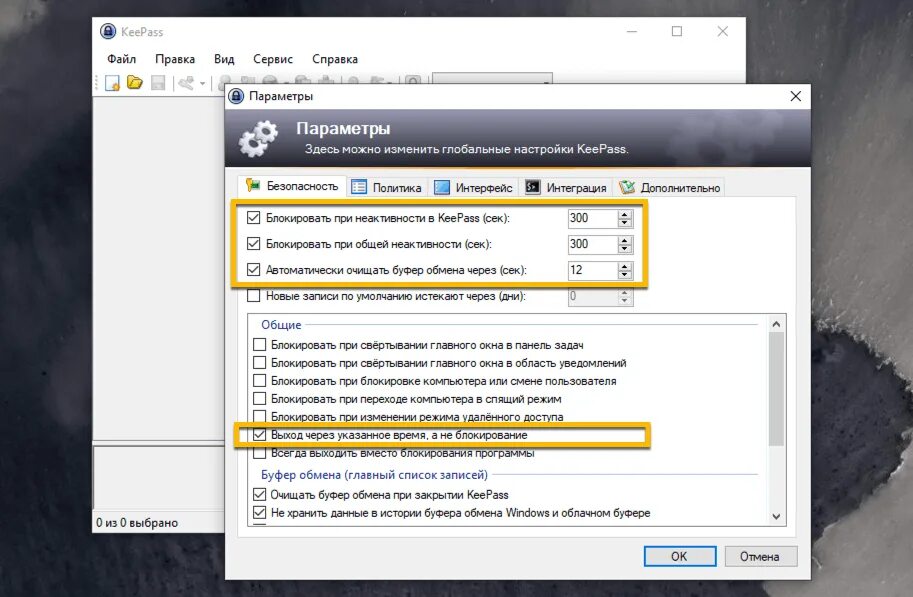
Task: Increase KeePass inactivity lock seconds with up arrow
Action: coord(625,214)
